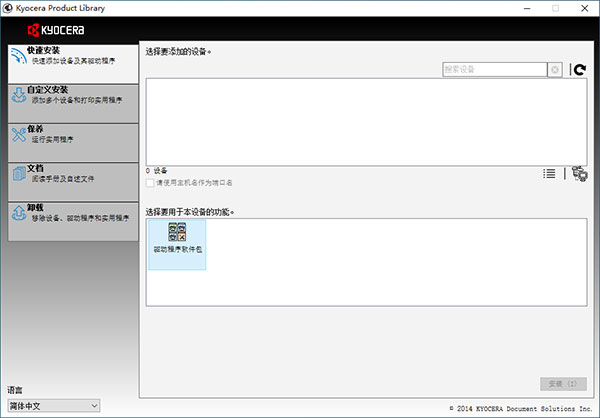Clear the device search field
This screenshot has width=600, height=418.
pos(555,70)
